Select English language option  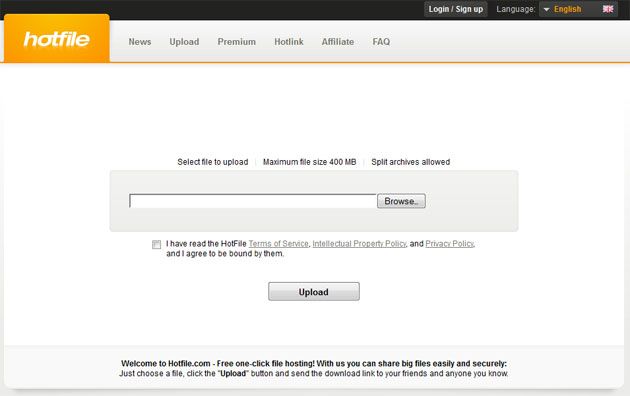[x=567, y=9]
